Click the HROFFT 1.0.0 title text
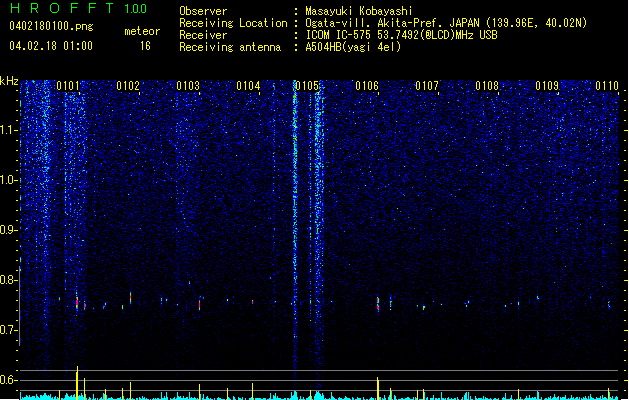629x400 pixels. point(79,8)
